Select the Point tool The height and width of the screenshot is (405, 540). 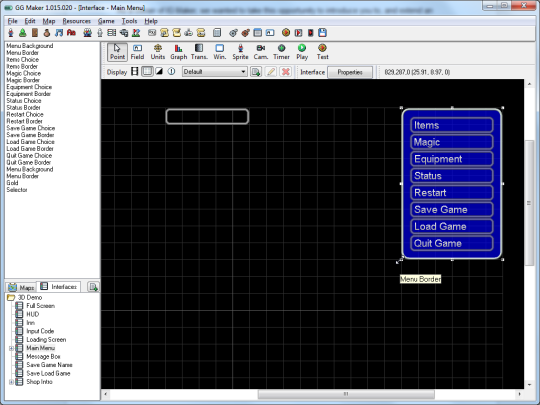coord(117,52)
